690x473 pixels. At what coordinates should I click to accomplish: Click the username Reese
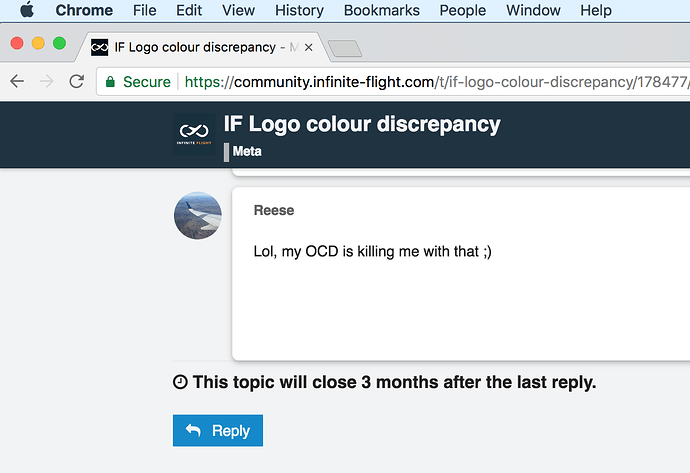274,211
